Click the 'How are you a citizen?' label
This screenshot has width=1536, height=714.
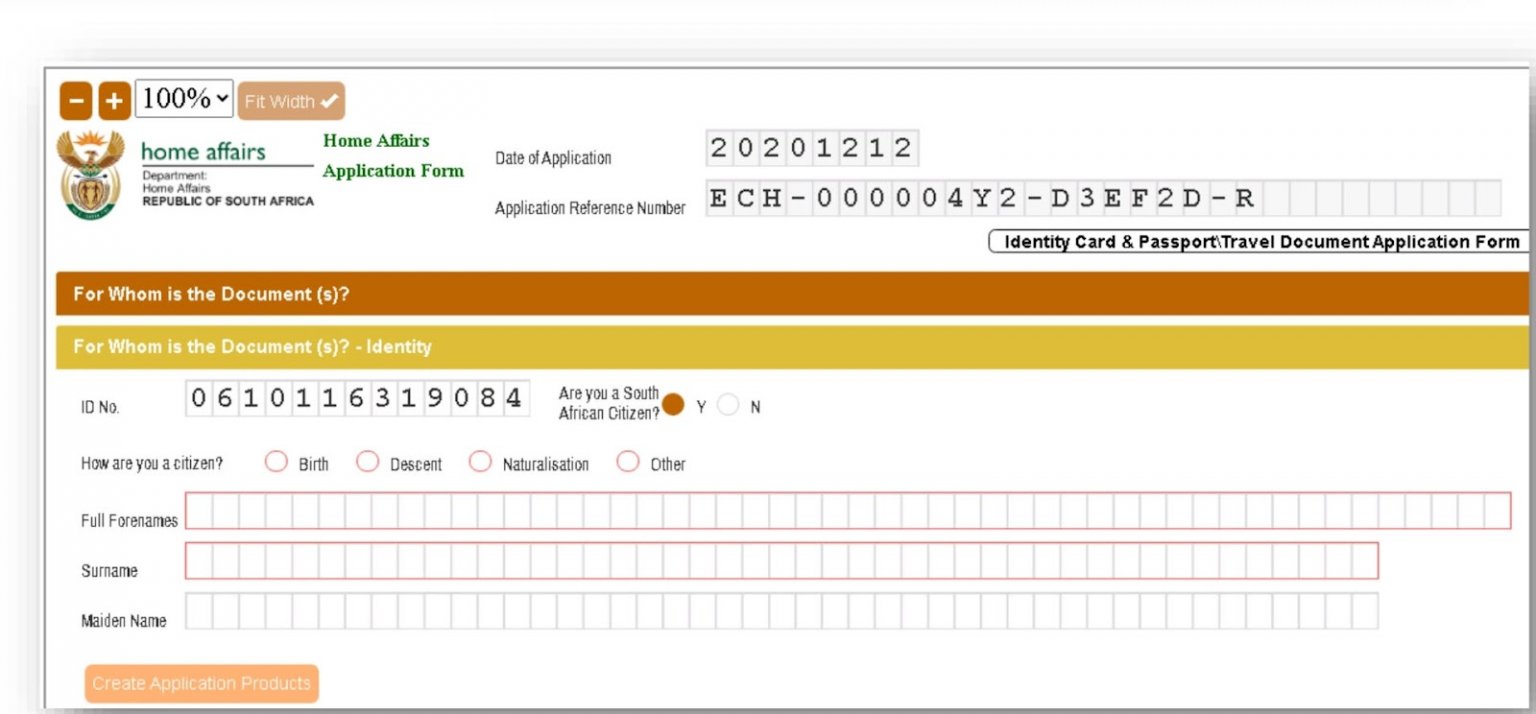tap(152, 464)
